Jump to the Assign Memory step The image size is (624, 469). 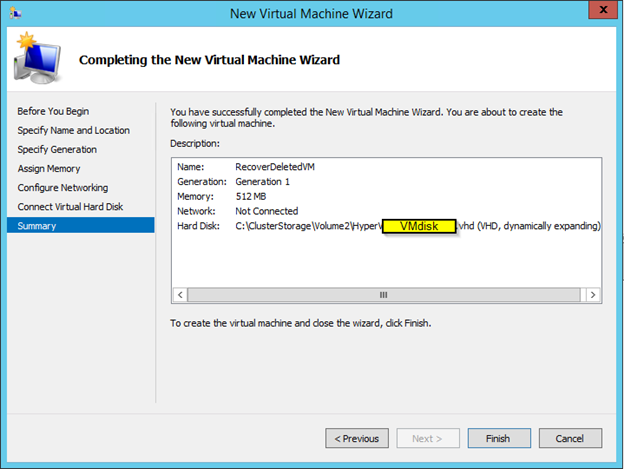pyautogui.click(x=49, y=169)
